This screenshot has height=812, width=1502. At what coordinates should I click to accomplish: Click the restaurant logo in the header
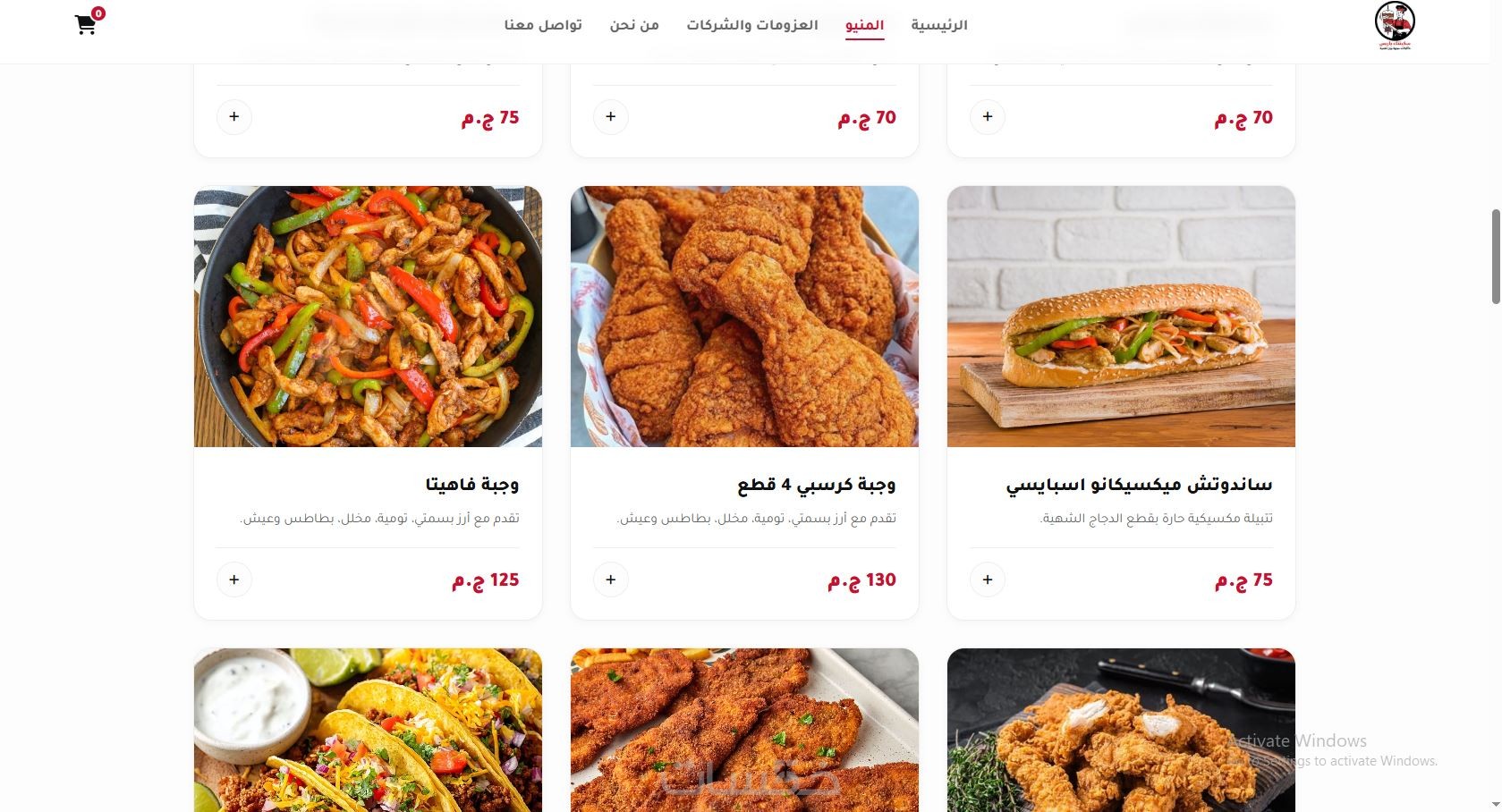tap(1394, 26)
